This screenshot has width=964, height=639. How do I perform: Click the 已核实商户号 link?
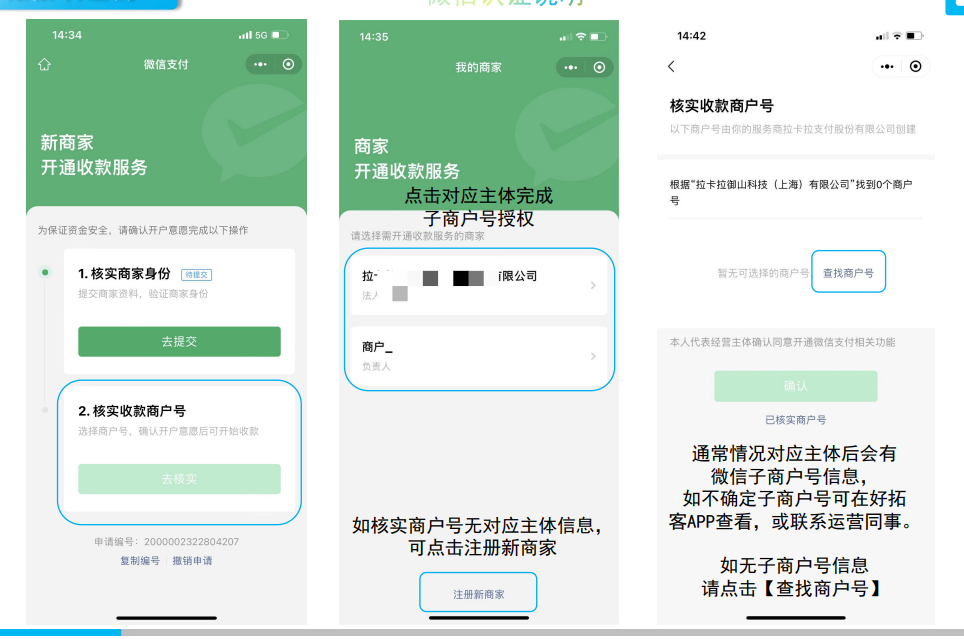[x=796, y=420]
